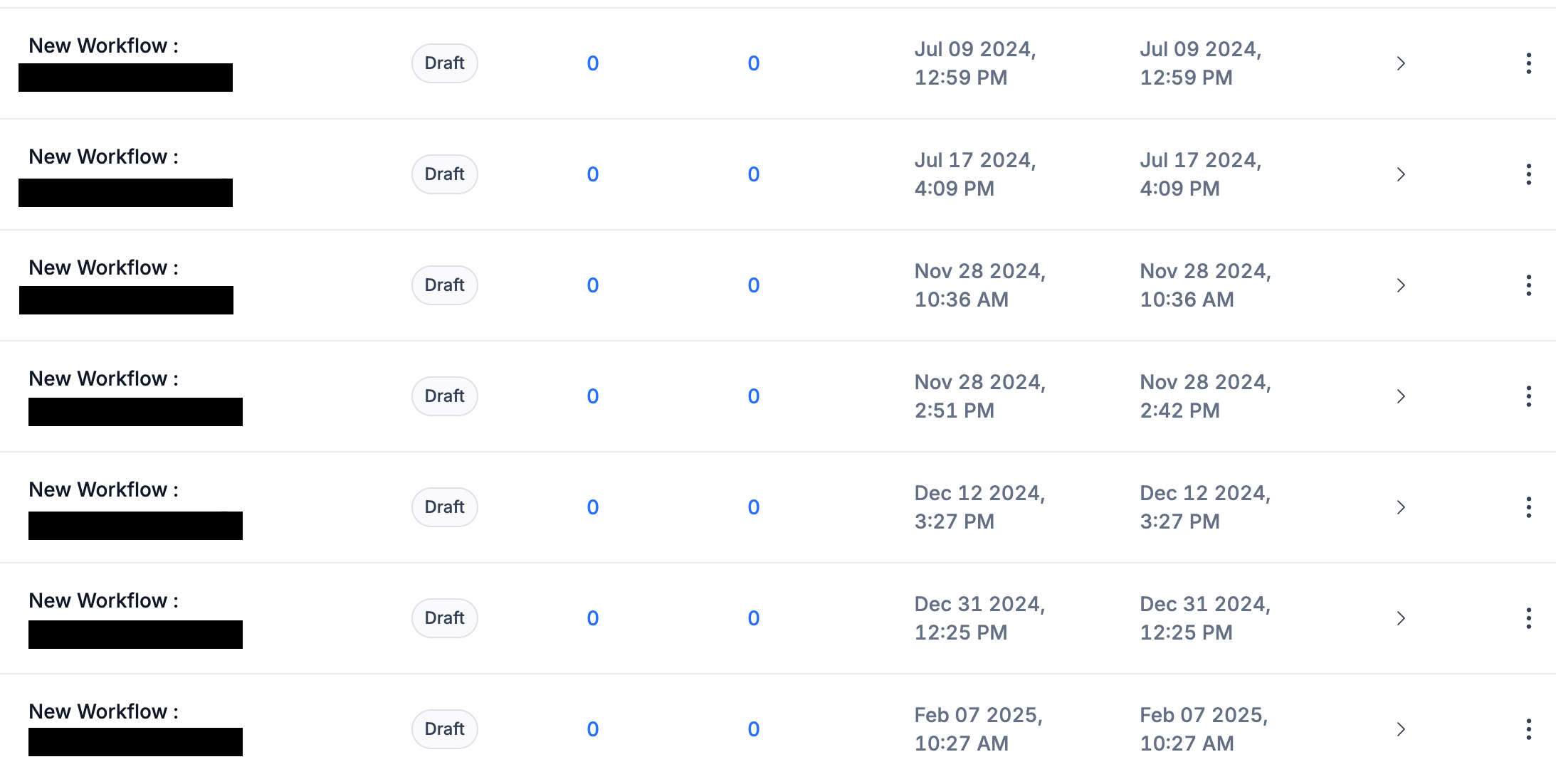The width and height of the screenshot is (1556, 784).
Task: Open more options for Dec 31 2024 workflow
Action: (x=1528, y=618)
